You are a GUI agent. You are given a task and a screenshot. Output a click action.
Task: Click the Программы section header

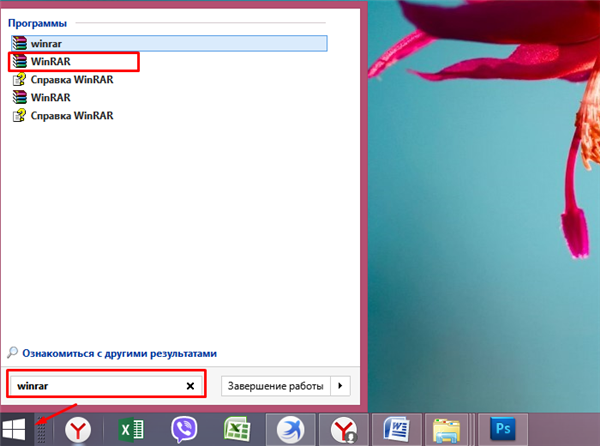(x=38, y=23)
